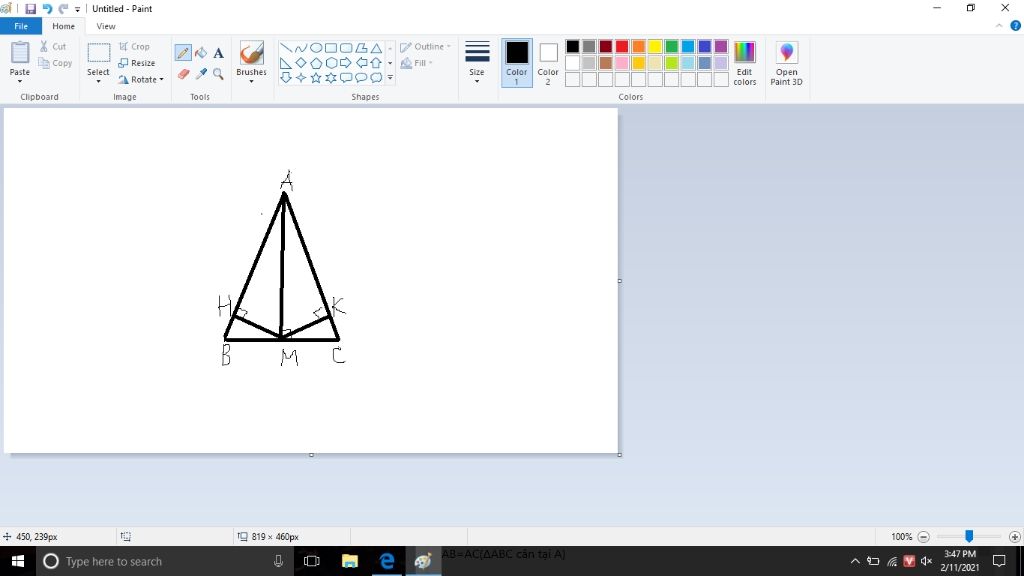
Task: Choose the Right arrow shape
Action: 345,63
